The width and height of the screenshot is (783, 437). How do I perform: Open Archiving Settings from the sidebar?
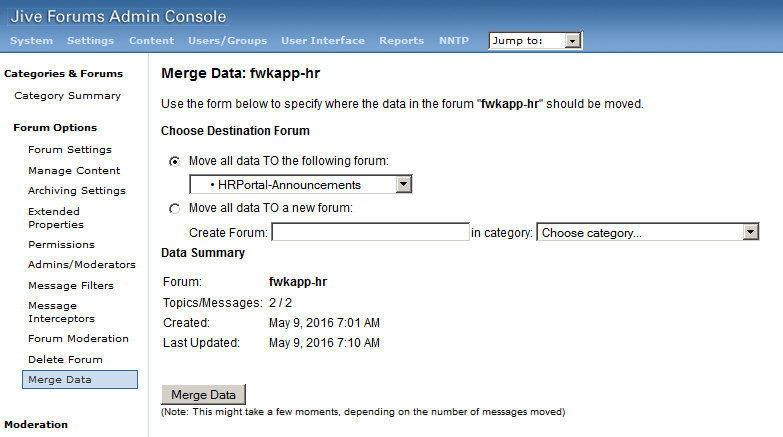(77, 190)
